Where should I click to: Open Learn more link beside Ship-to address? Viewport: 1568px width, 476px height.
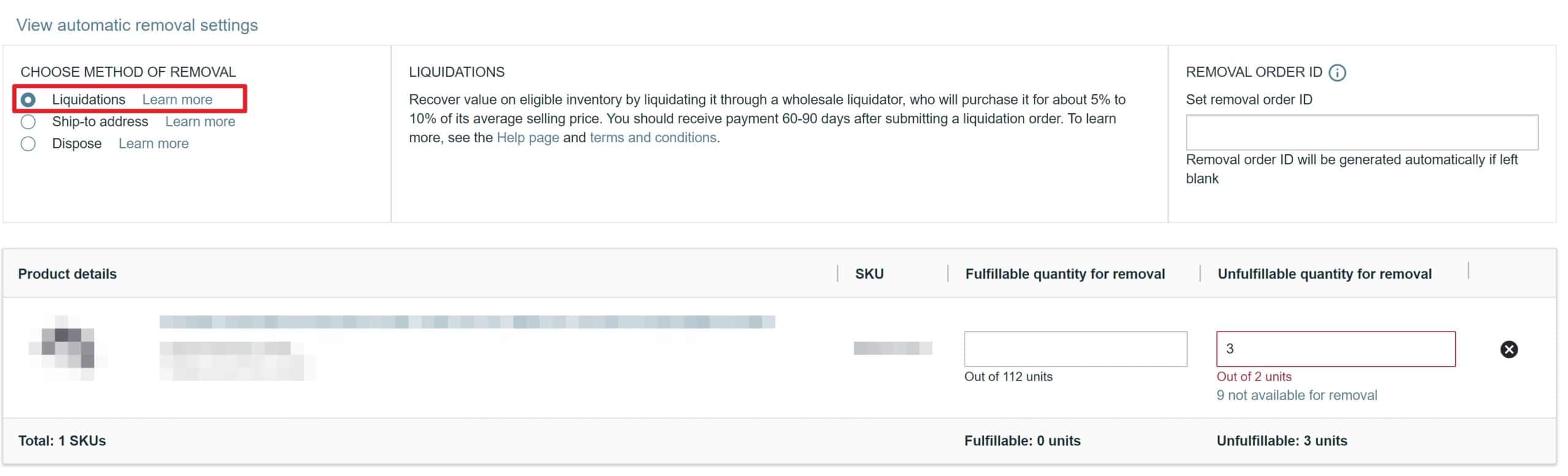tap(200, 122)
